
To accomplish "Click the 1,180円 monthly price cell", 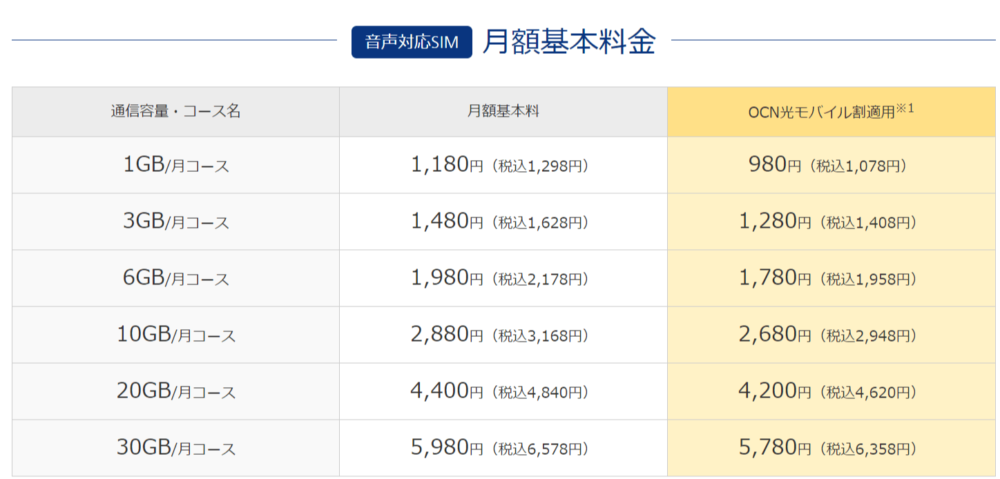I will (503, 165).
